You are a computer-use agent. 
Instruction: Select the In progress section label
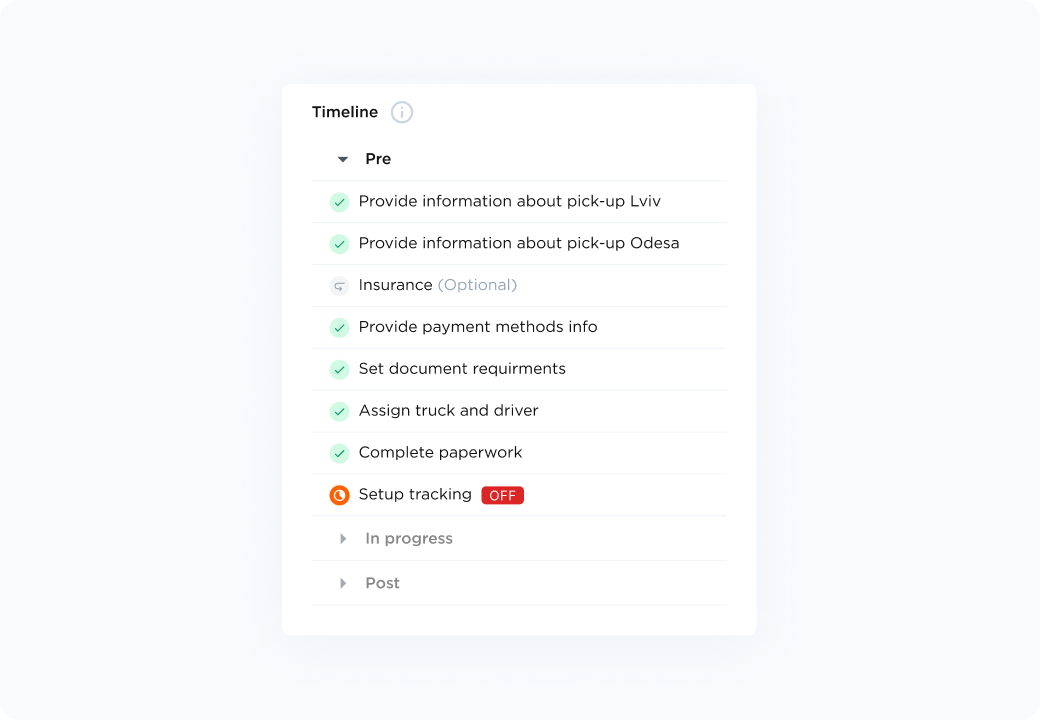[x=409, y=538]
